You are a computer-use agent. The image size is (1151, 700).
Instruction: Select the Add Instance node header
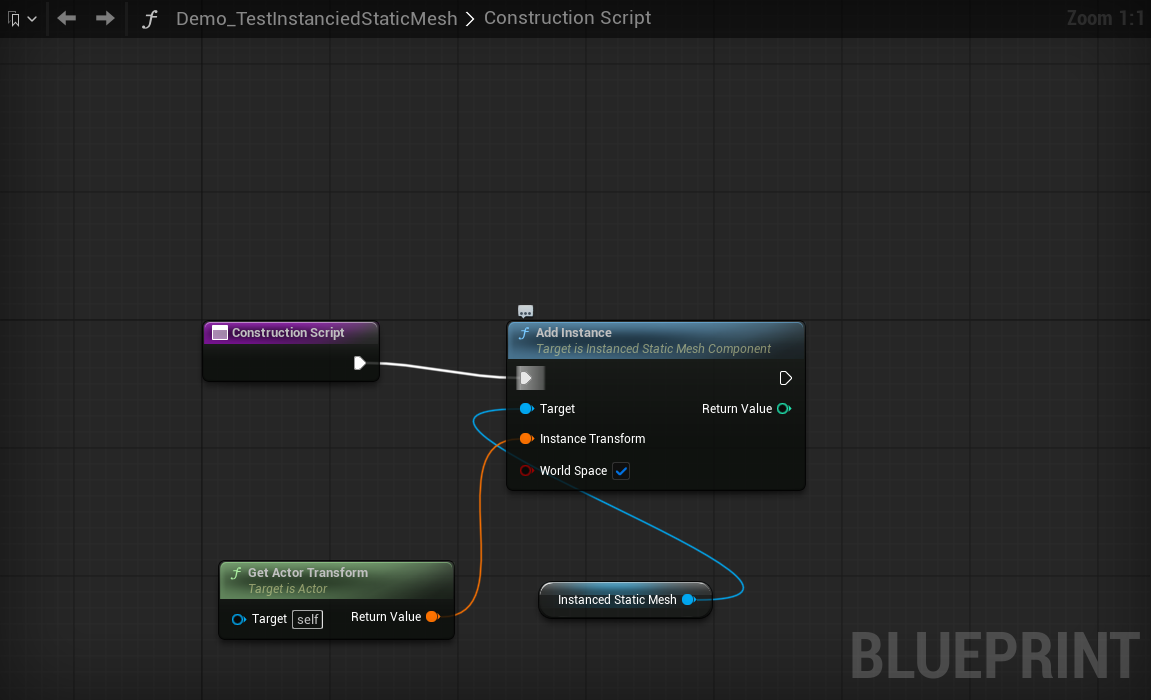click(656, 340)
